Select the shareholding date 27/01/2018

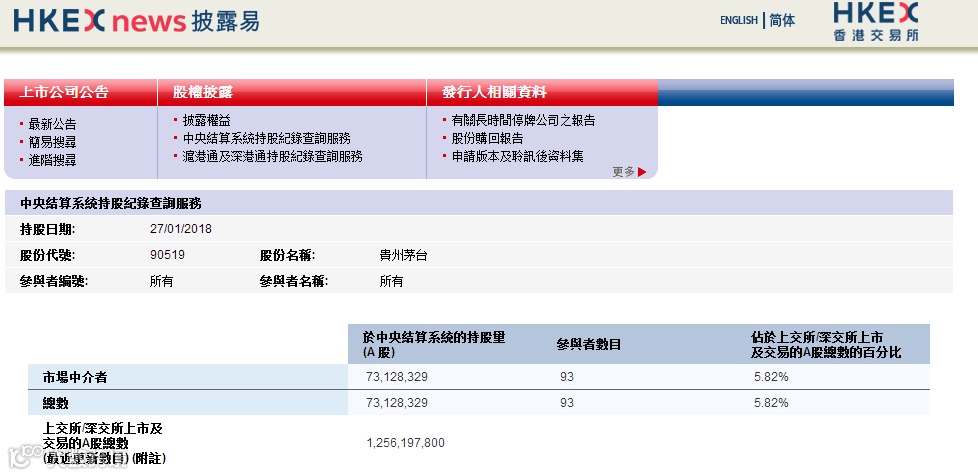click(181, 229)
